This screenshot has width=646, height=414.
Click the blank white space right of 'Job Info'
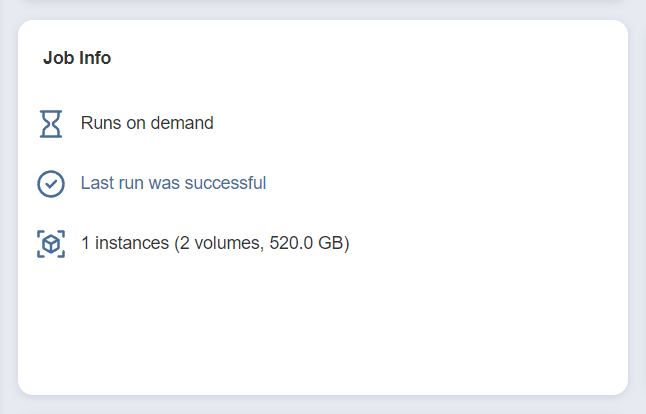tap(363, 58)
